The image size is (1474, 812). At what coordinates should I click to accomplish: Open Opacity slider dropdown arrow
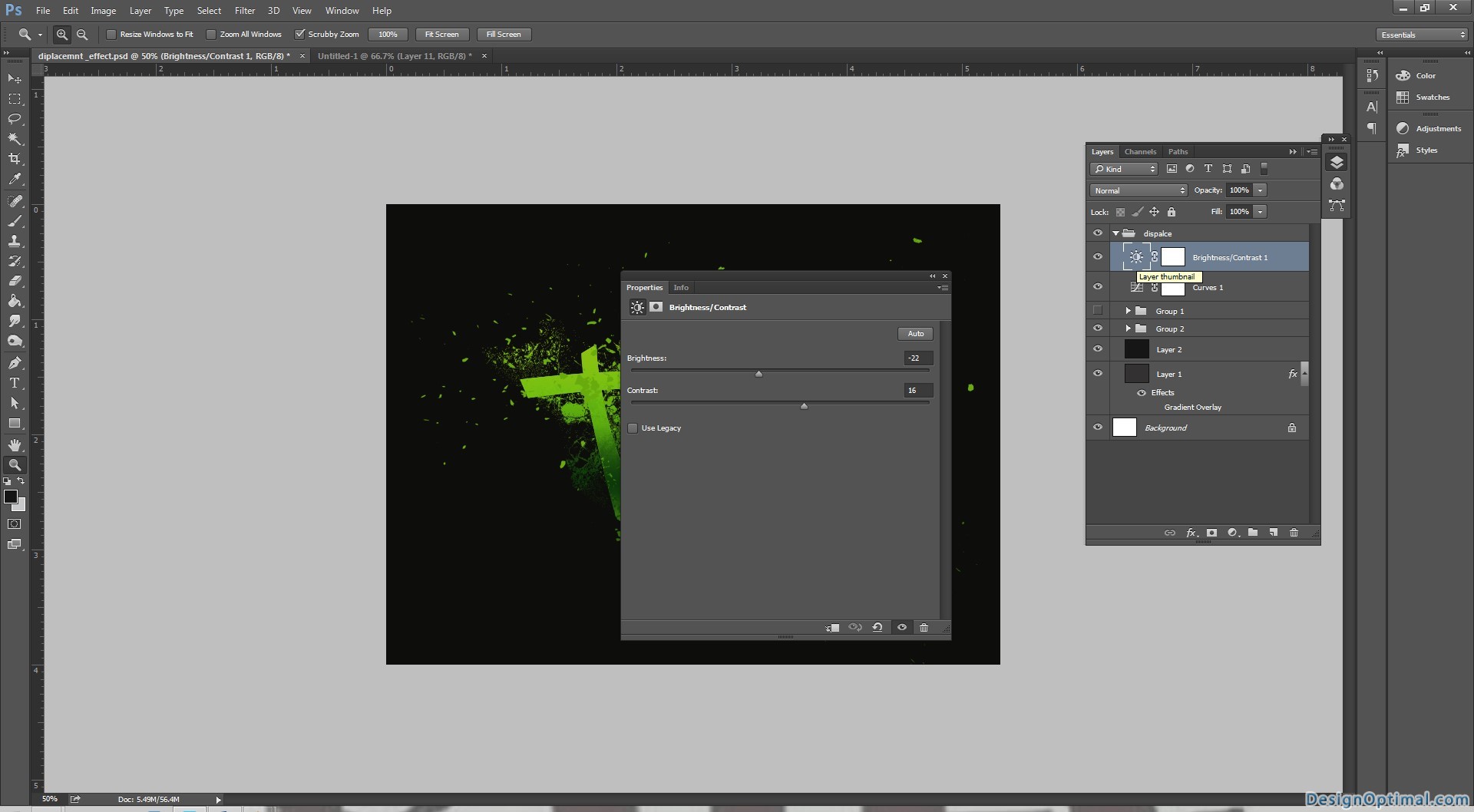[x=1261, y=190]
